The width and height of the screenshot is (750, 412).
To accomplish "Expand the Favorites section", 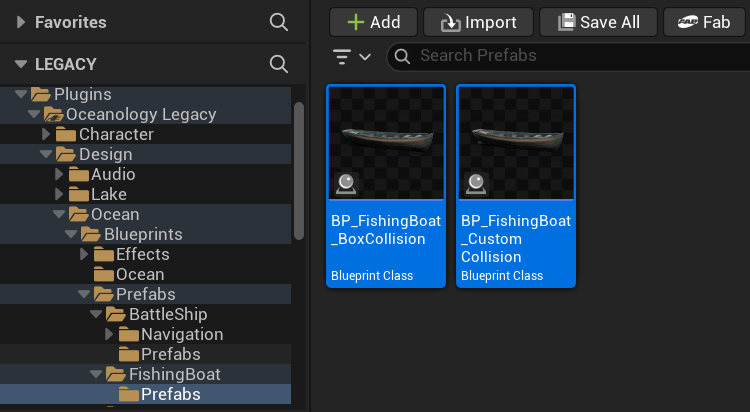I will [21, 22].
